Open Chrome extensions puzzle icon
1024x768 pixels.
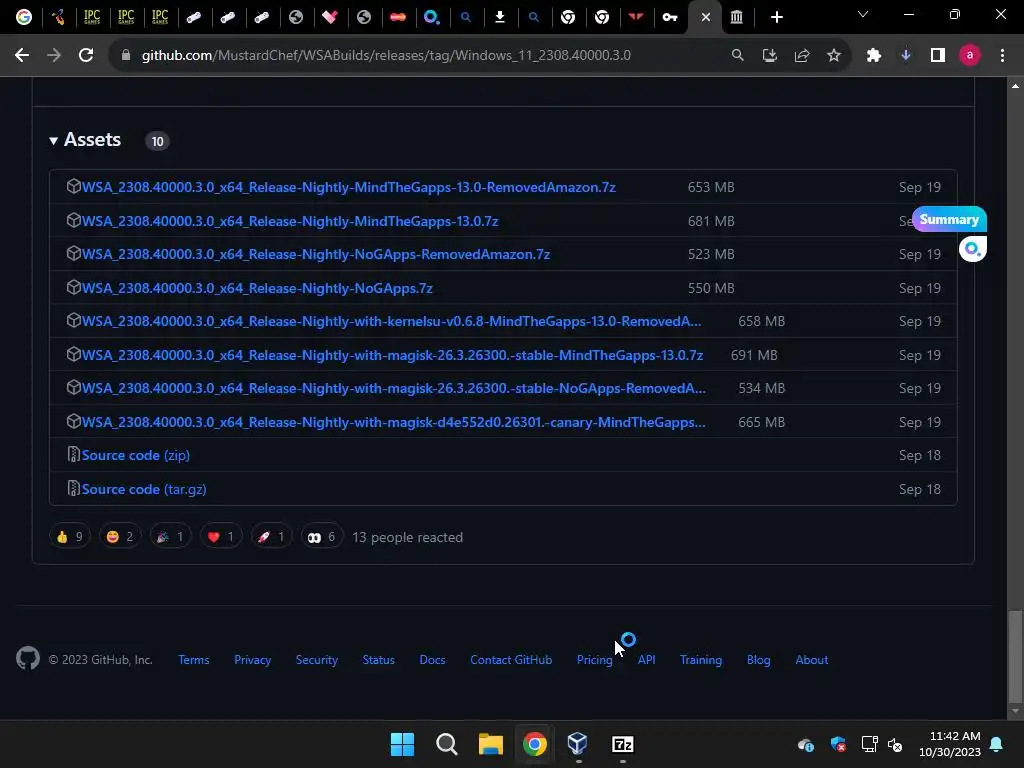tap(874, 56)
